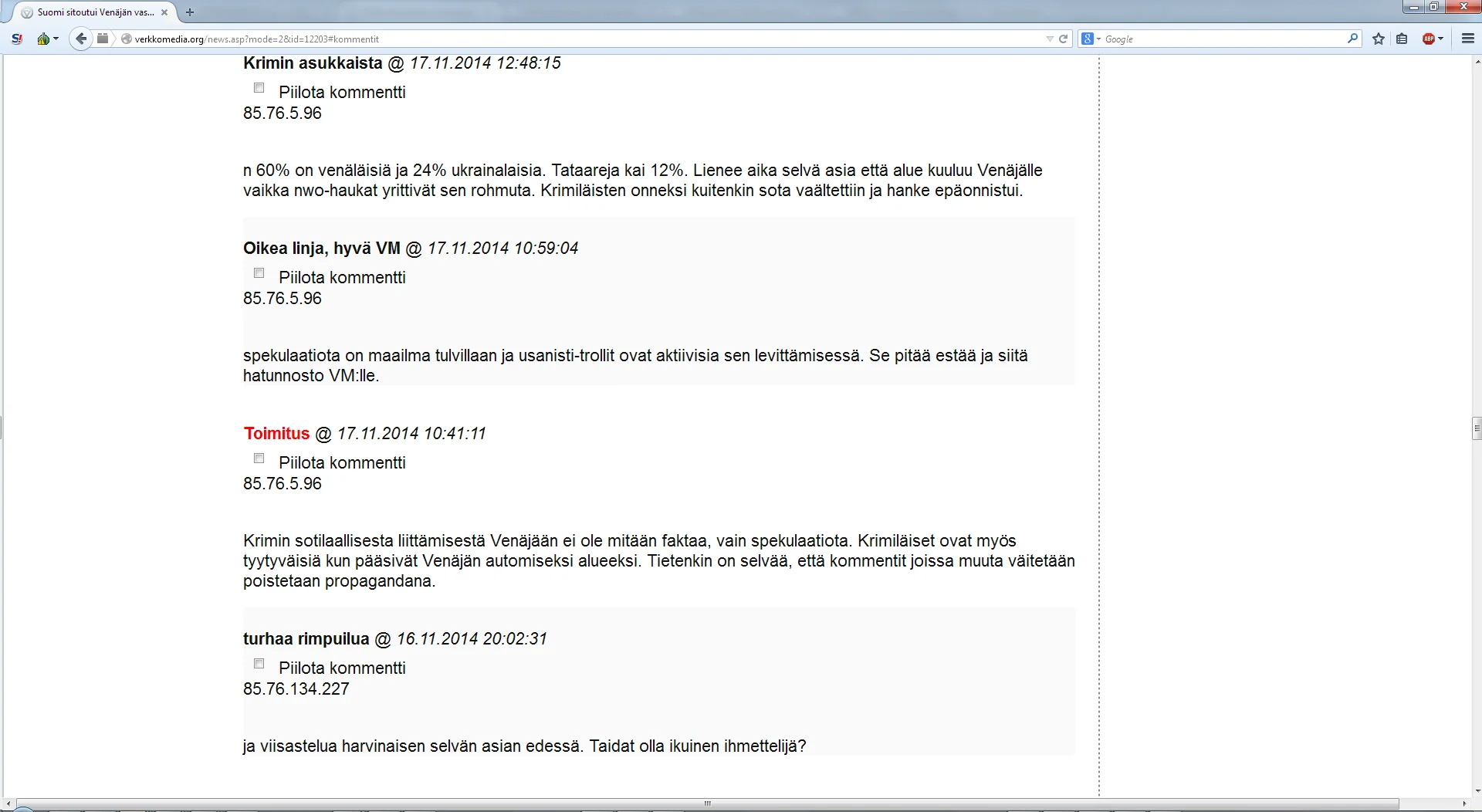Screen dimensions: 1482x812
Task: Click the verkkomedia.org URL field
Action: point(587,39)
